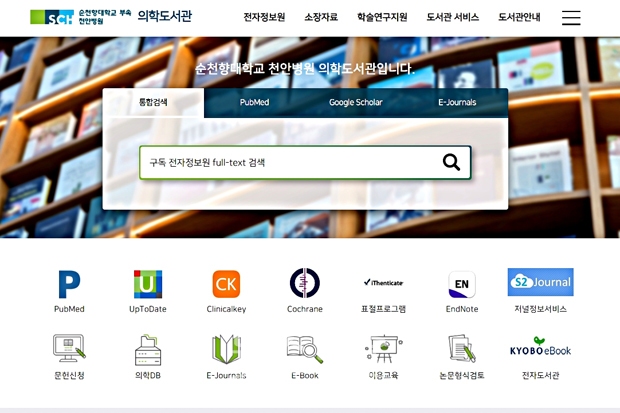Switch to the Google Scholar tab

point(355,102)
